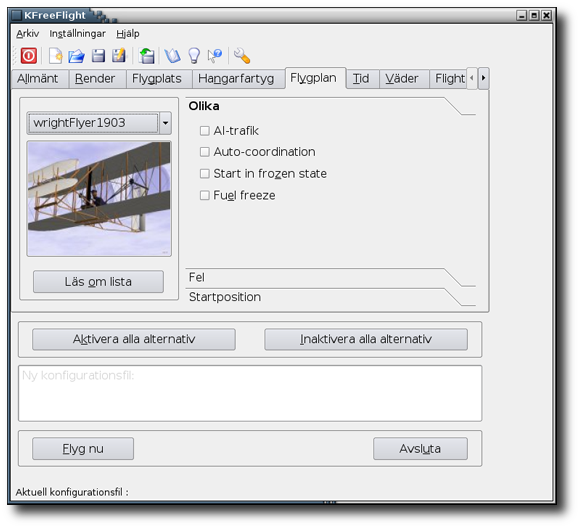Click the Flyg nu button

tap(83, 449)
